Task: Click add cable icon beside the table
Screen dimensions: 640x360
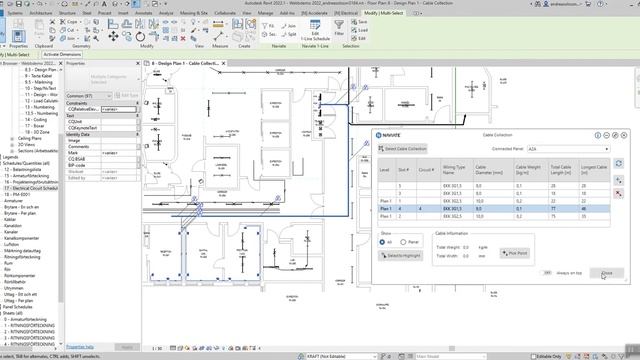Action: pos(619,180)
